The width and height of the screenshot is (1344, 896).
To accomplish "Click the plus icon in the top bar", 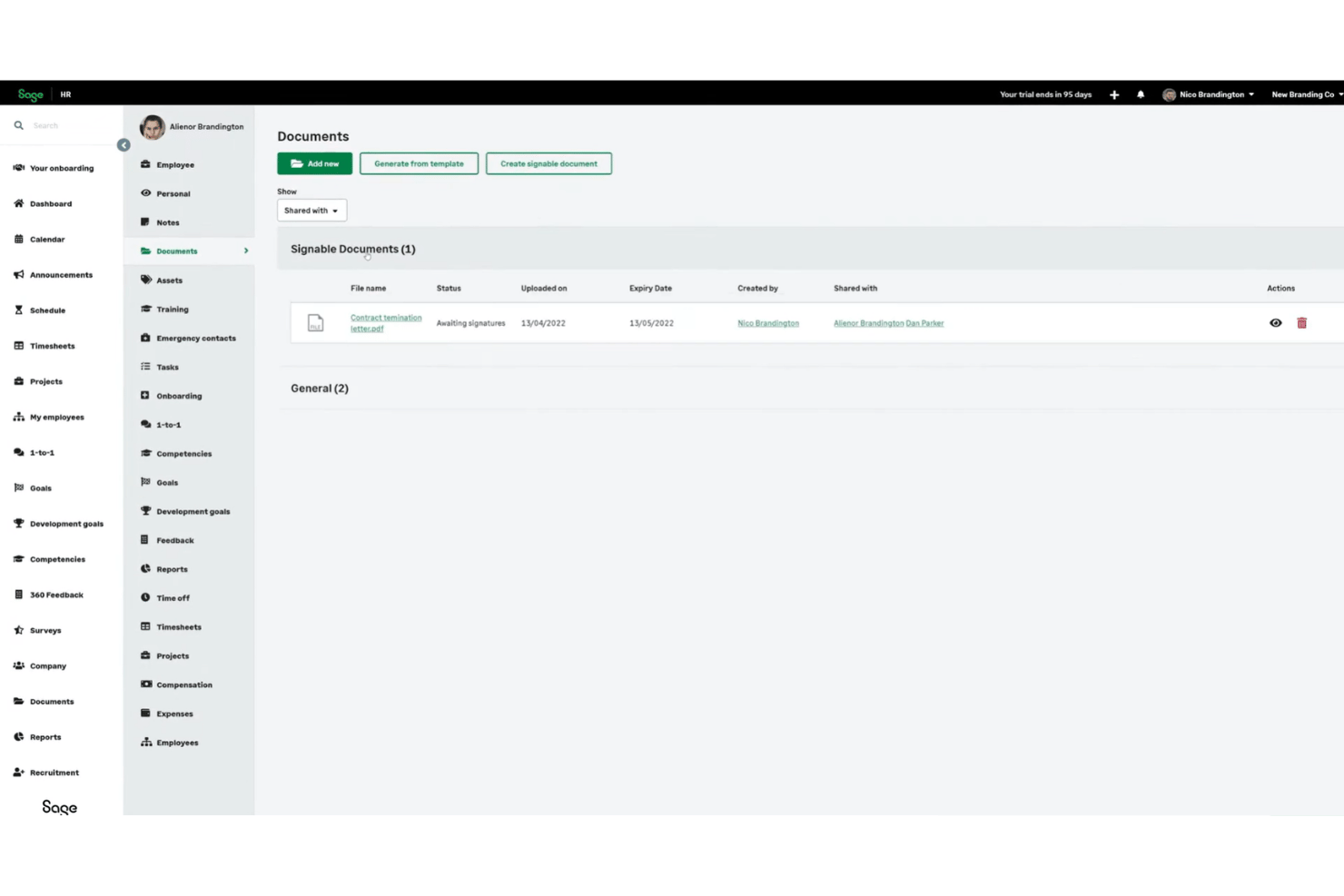I will tap(1114, 94).
